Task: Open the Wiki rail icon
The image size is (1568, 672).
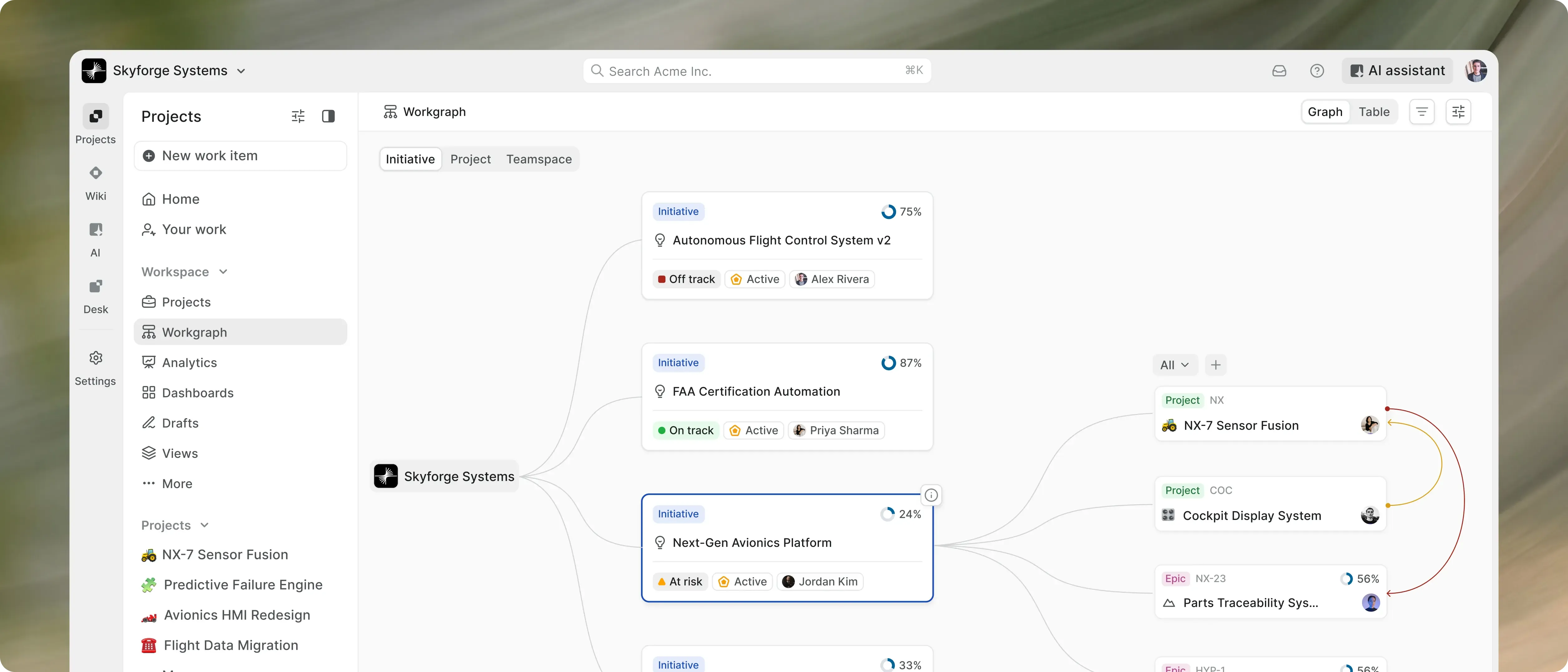Action: pos(96,173)
